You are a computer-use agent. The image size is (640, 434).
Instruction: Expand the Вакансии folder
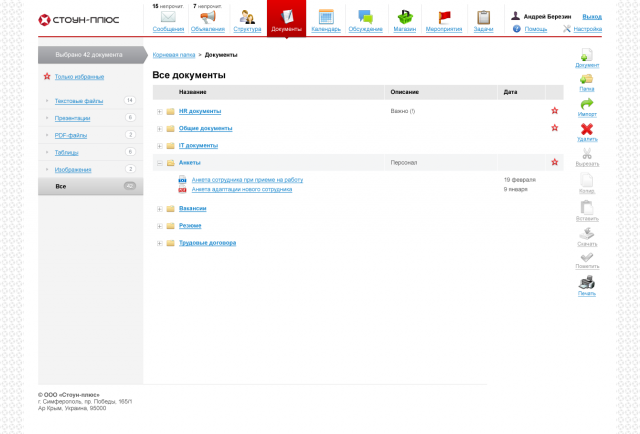click(160, 209)
